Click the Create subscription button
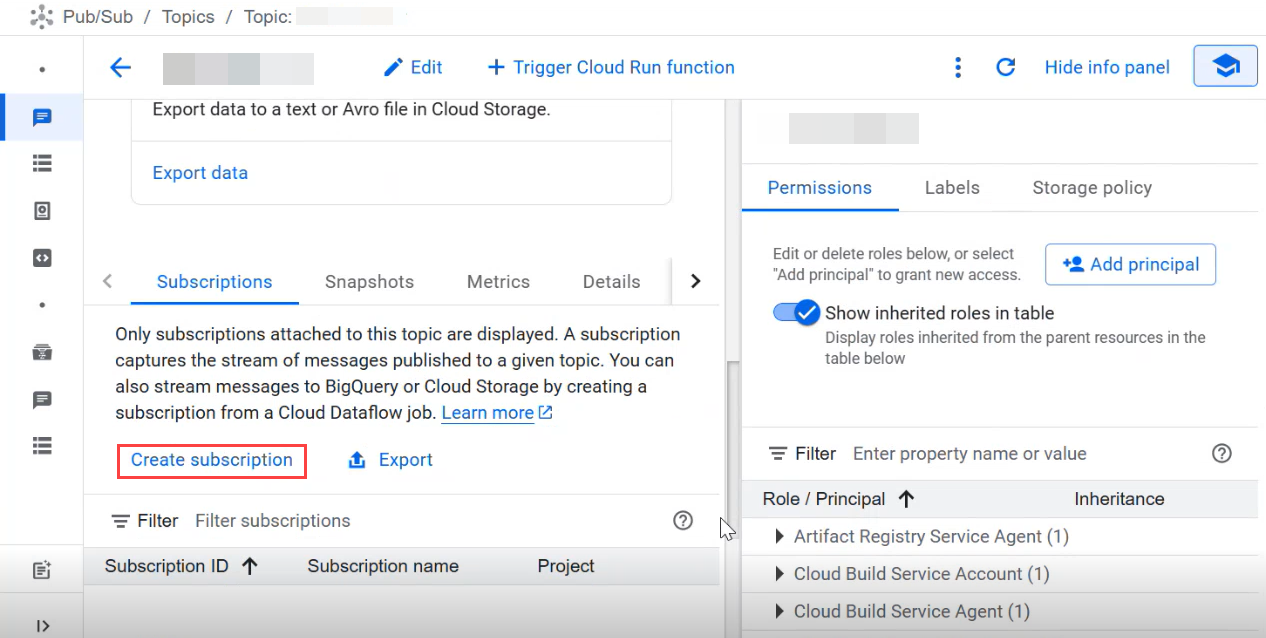The height and width of the screenshot is (638, 1266). (212, 460)
